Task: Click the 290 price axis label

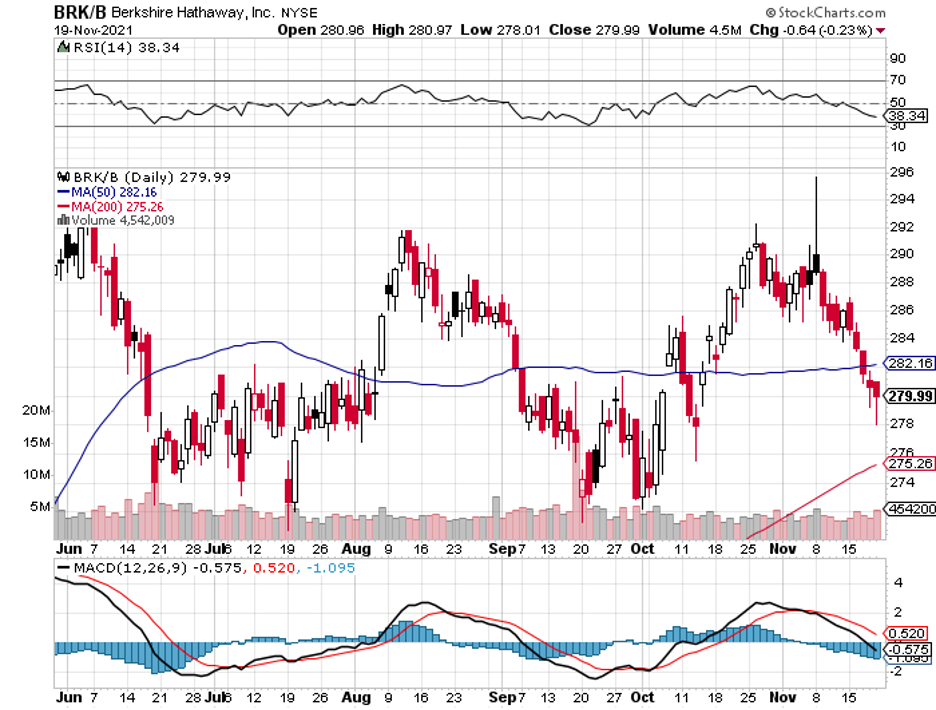Action: 901,254
